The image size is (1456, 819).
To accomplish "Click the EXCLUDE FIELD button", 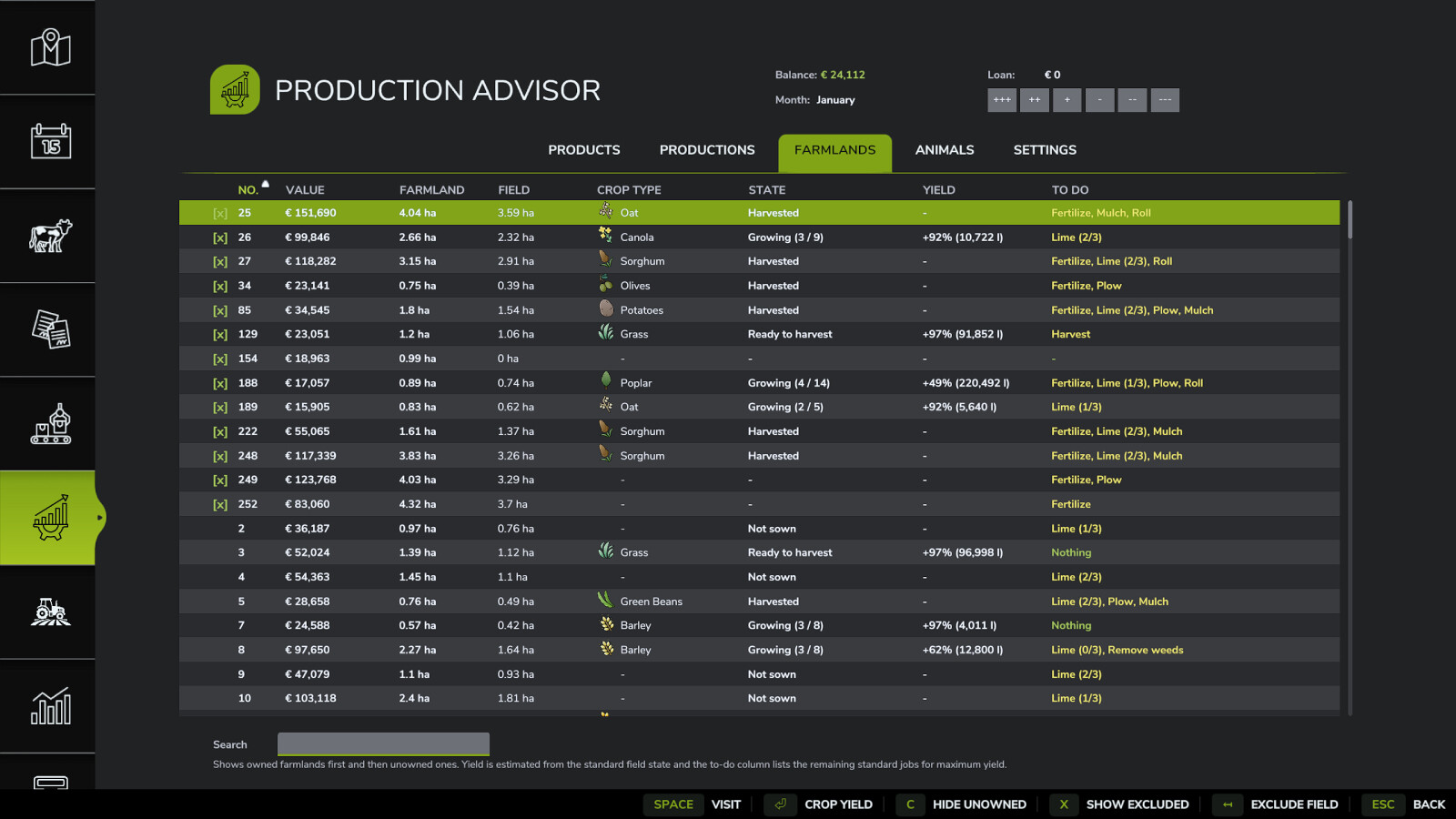I will click(x=1277, y=804).
